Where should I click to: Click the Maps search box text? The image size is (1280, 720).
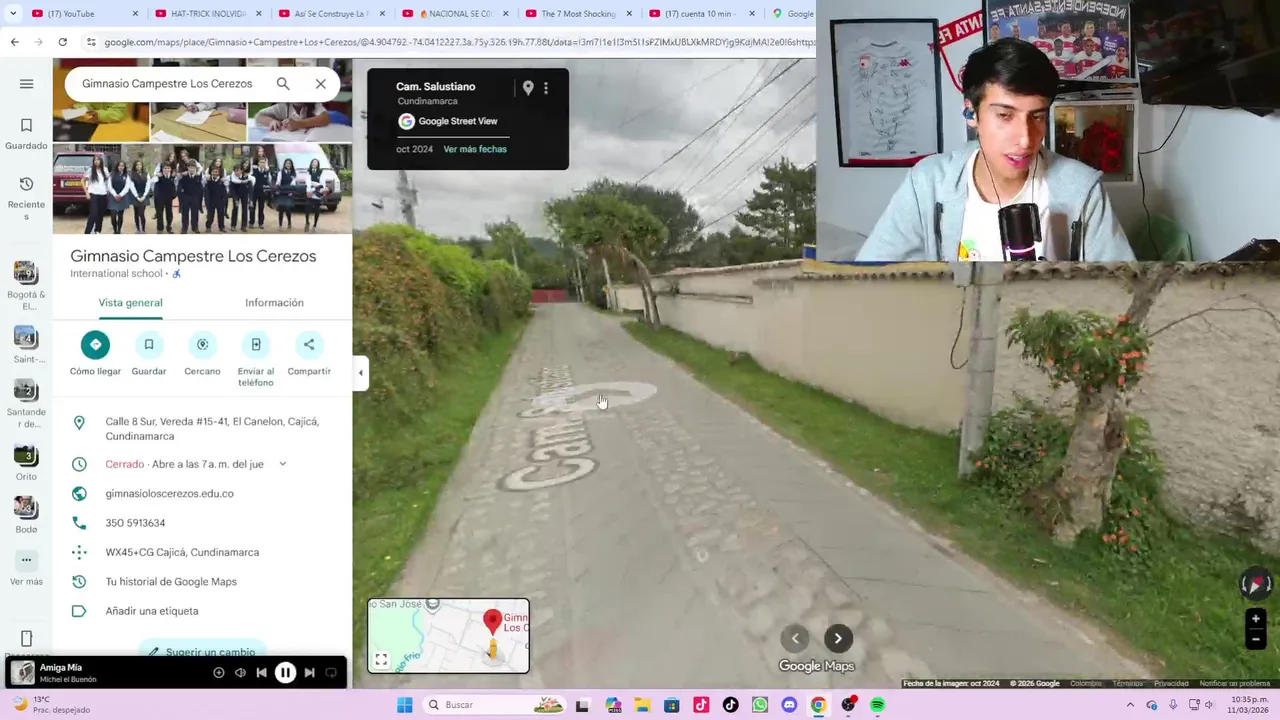(167, 84)
